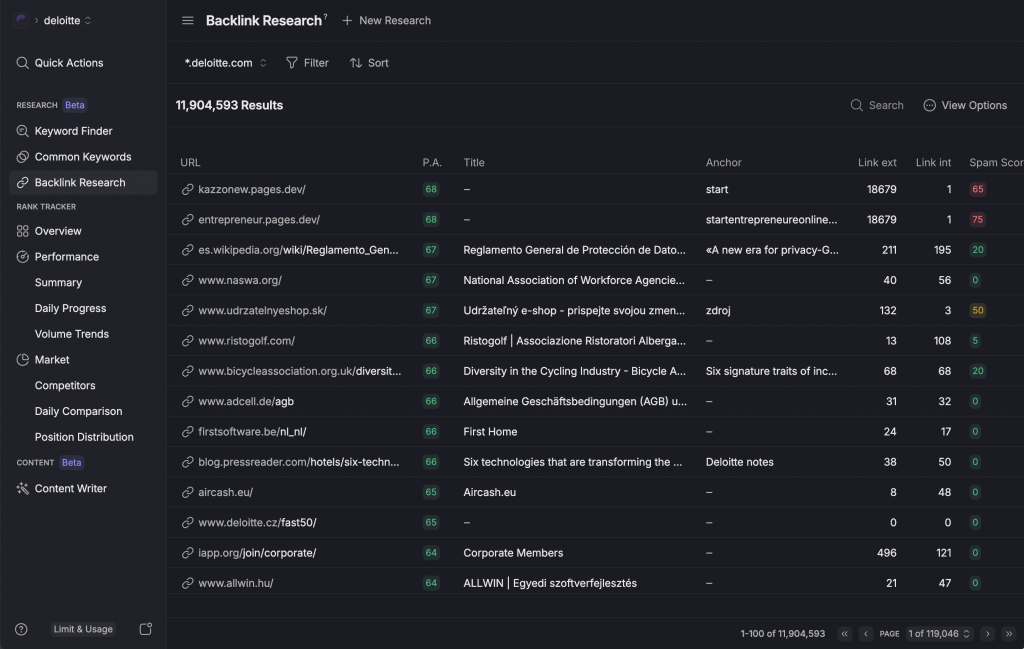
Task: Open Summary under Performance
Action: pos(58,283)
